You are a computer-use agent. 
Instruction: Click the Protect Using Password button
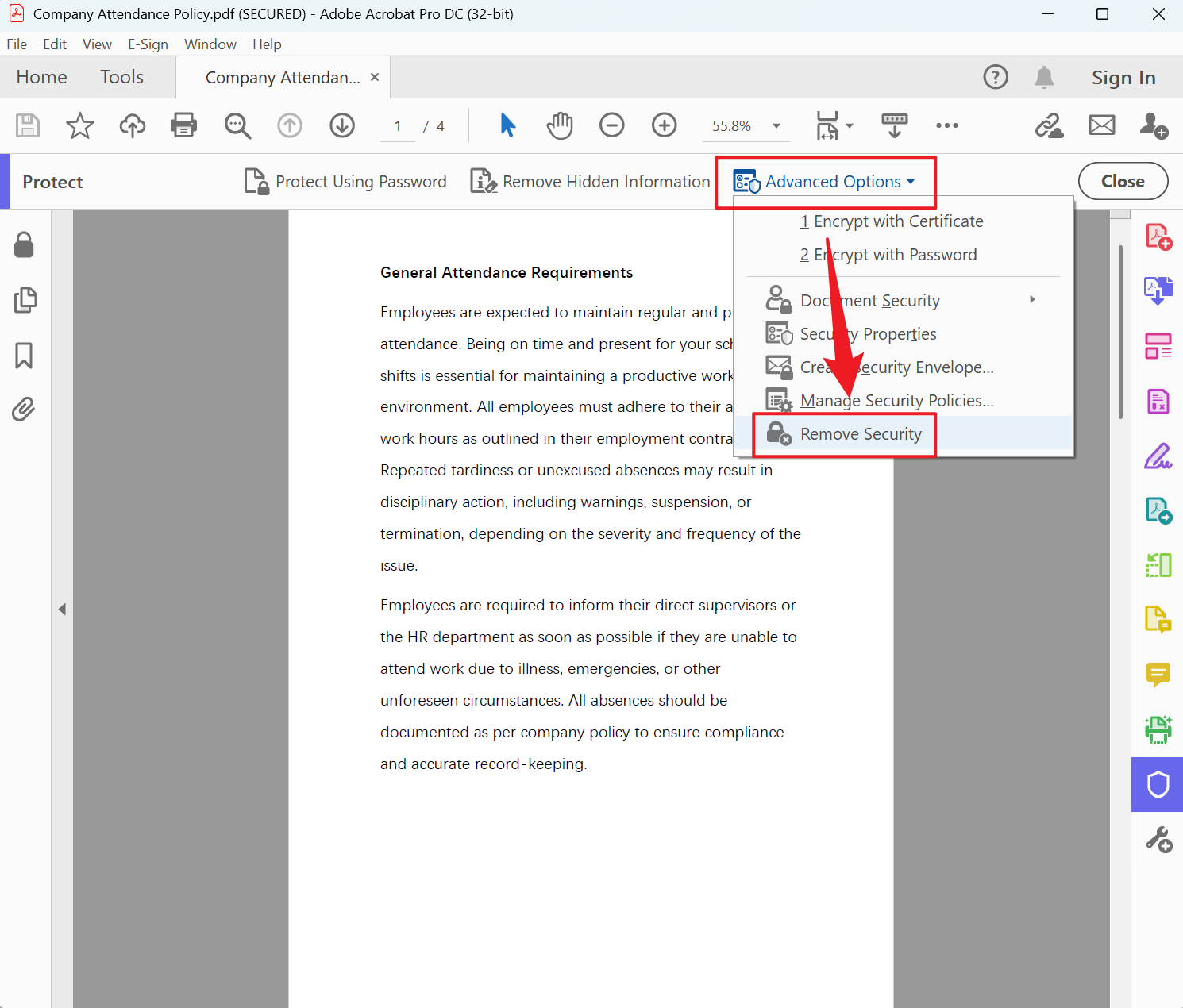coord(345,181)
